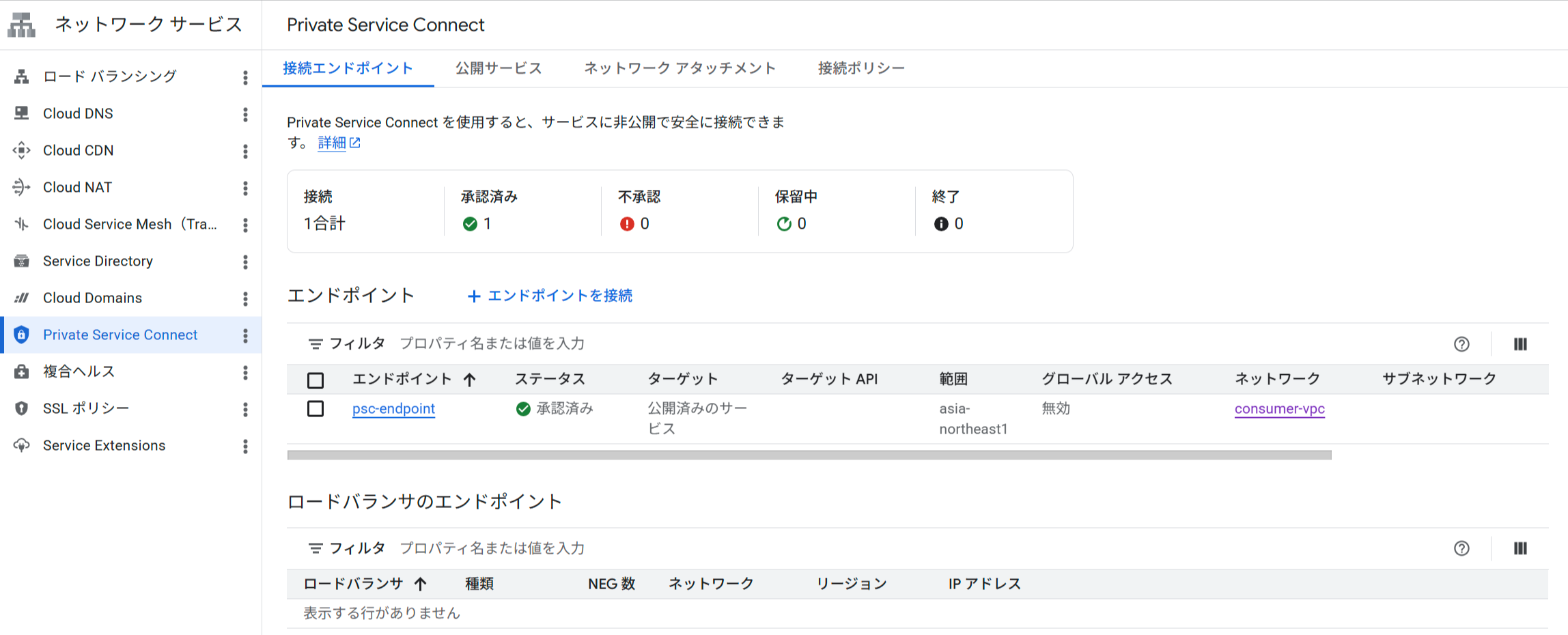Click the Cloud Service Mesh sidebar icon
Viewport: 1568px width, 635px height.
point(22,224)
